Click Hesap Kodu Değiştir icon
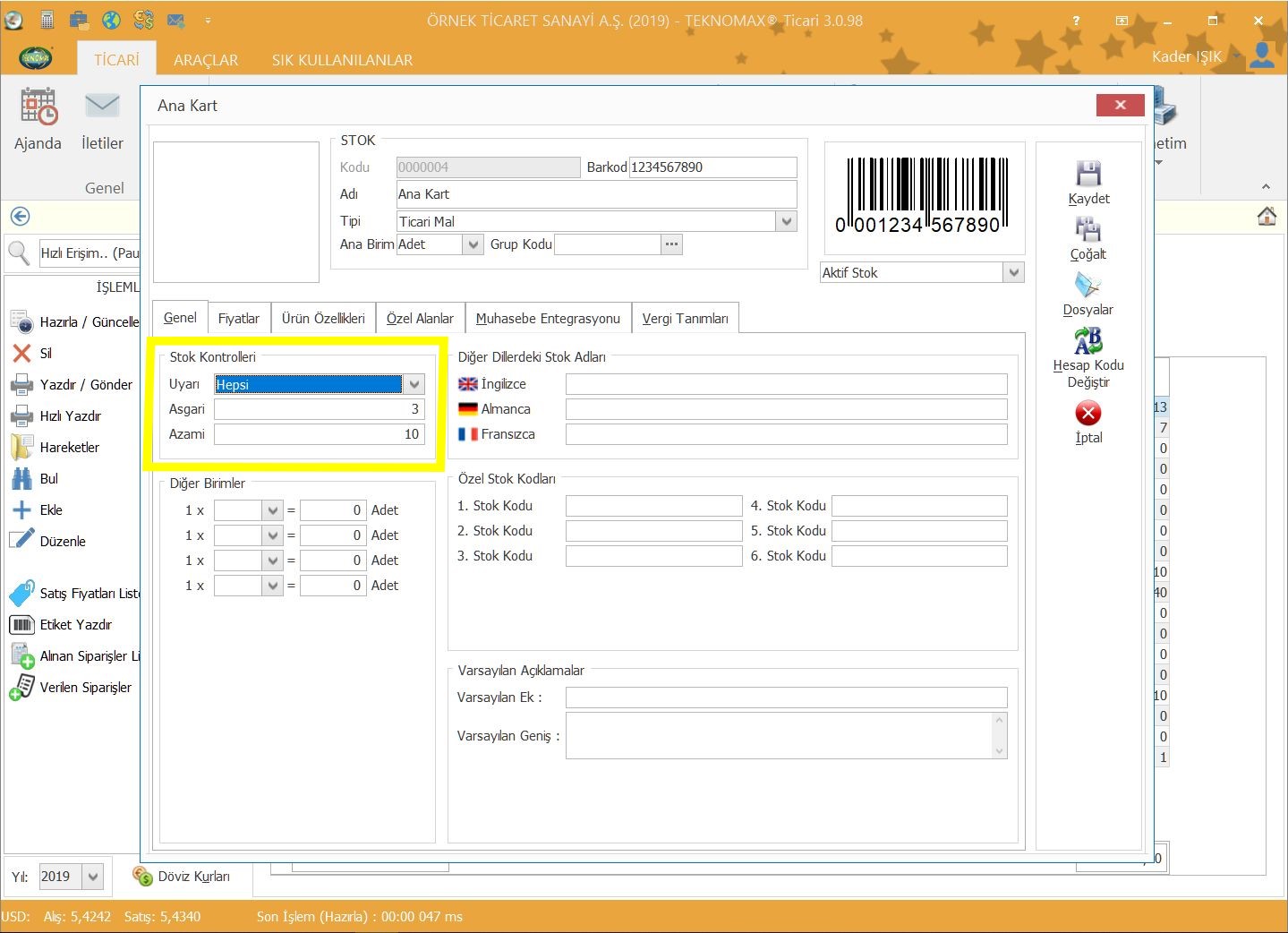 pos(1088,341)
